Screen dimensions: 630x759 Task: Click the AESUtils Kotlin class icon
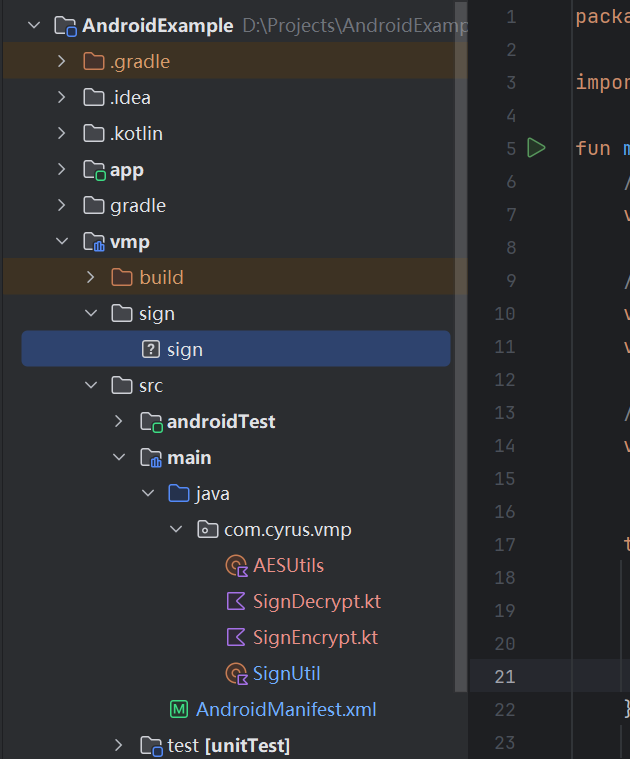(x=237, y=566)
